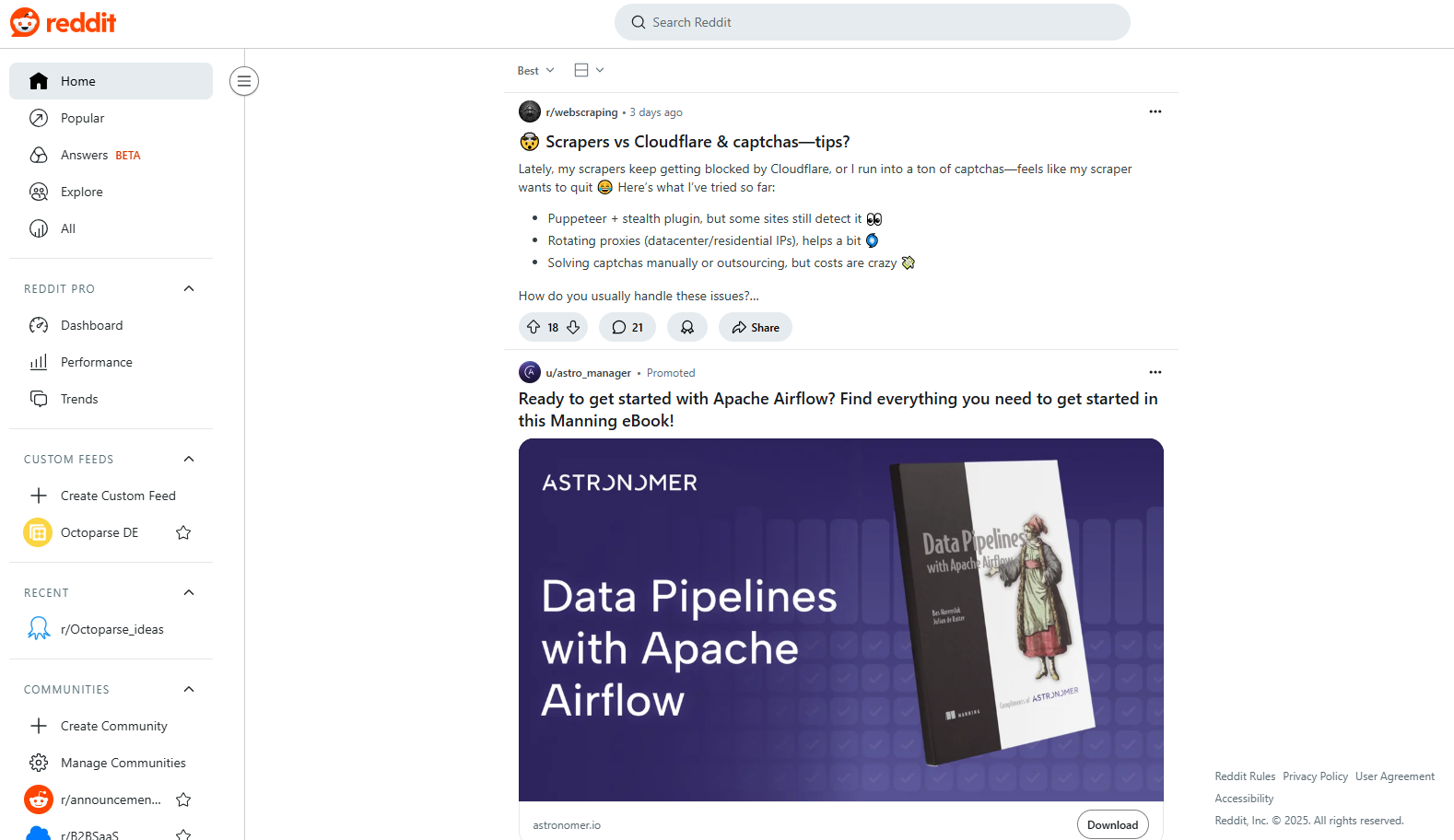Downvote the Scrapers vs Cloudflare post
This screenshot has width=1454, height=840.
[x=573, y=327]
